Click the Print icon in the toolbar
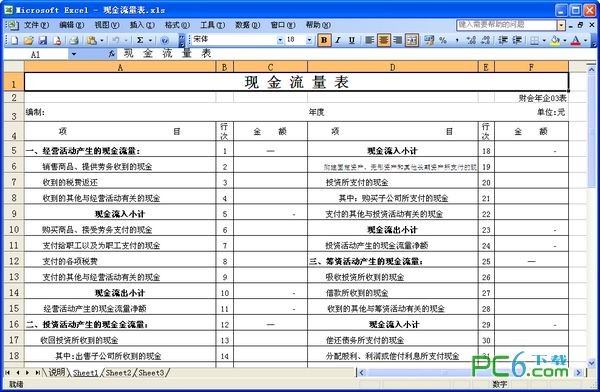 click(74, 40)
